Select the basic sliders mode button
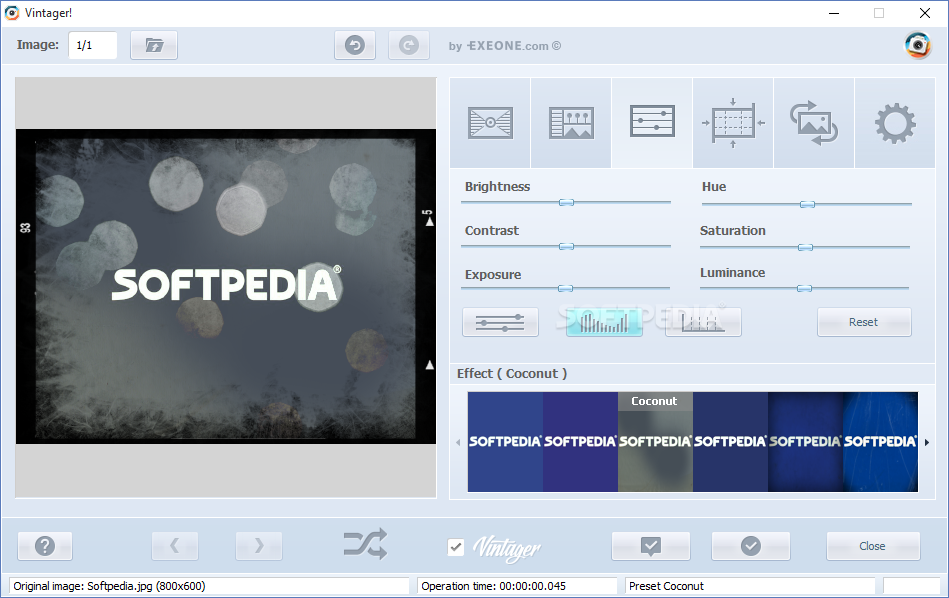The width and height of the screenshot is (949, 598). pyautogui.click(x=501, y=322)
